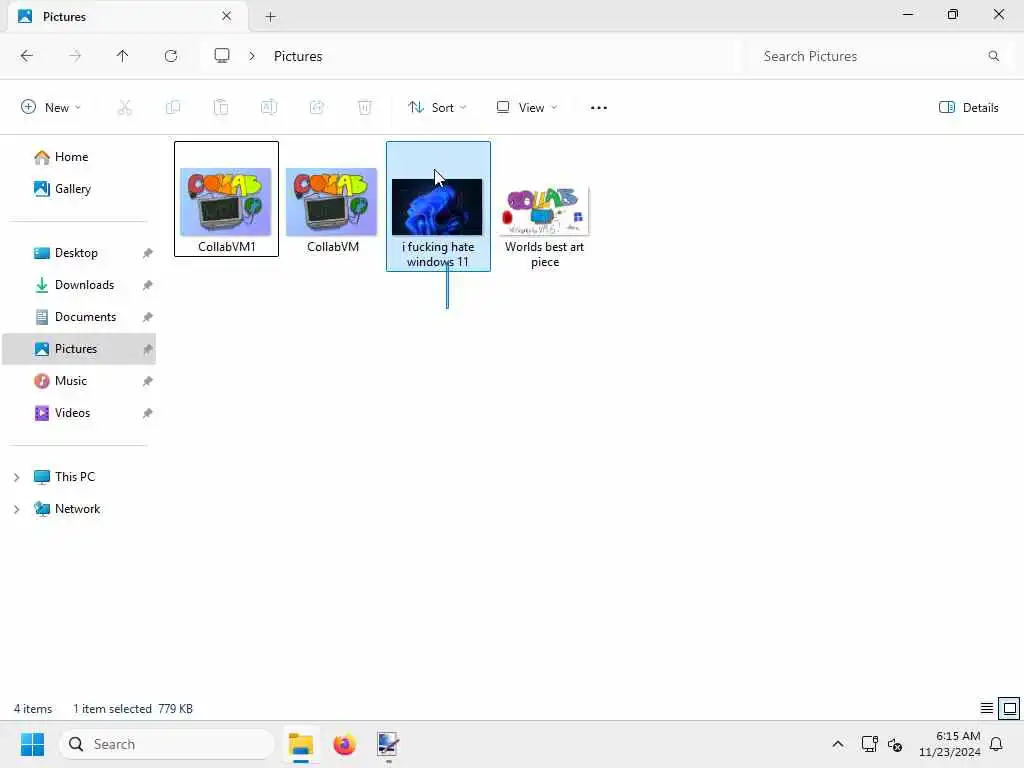Open the clock showing 6:15 AM

pyautogui.click(x=950, y=744)
